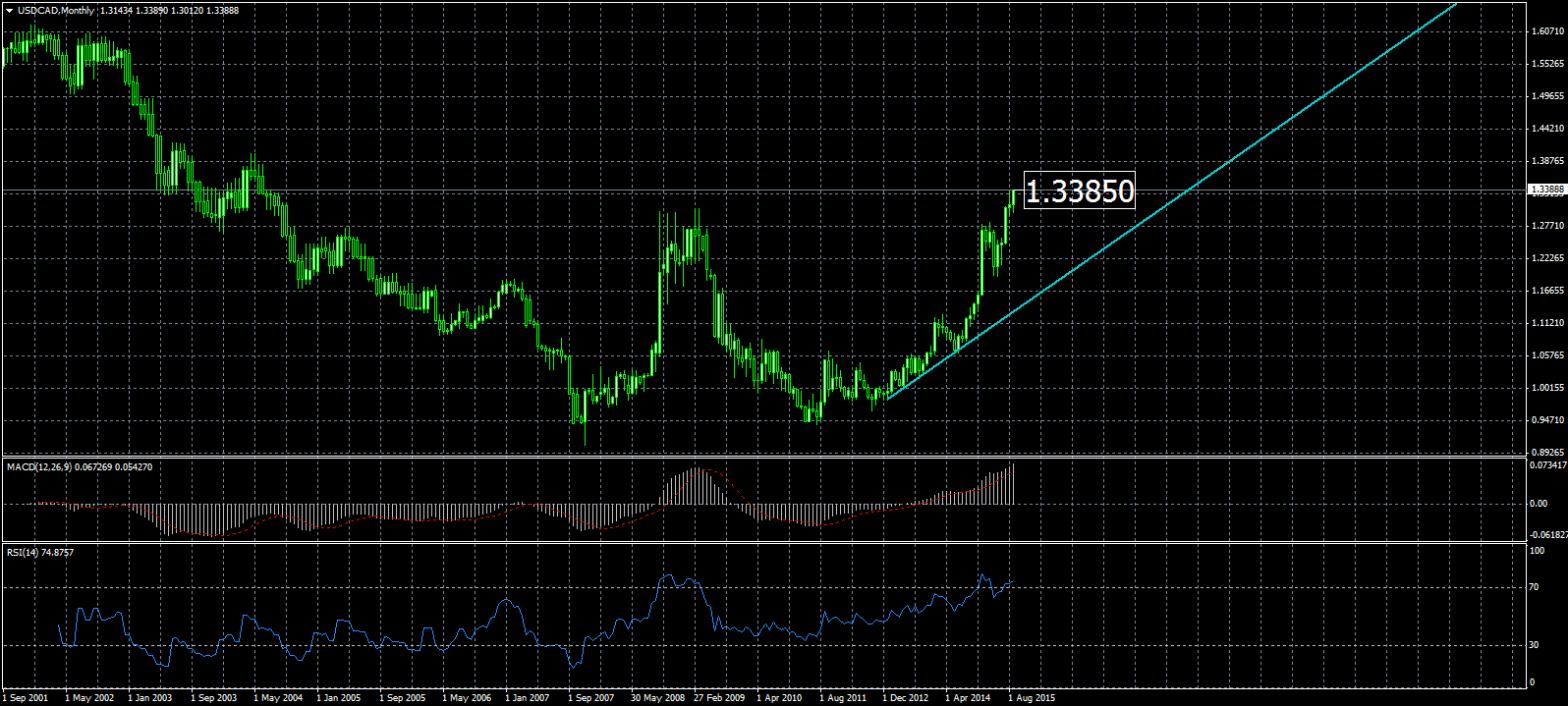Select the 1.33850 price text label
Image resolution: width=1568 pixels, height=706 pixels.
pyautogui.click(x=1079, y=190)
